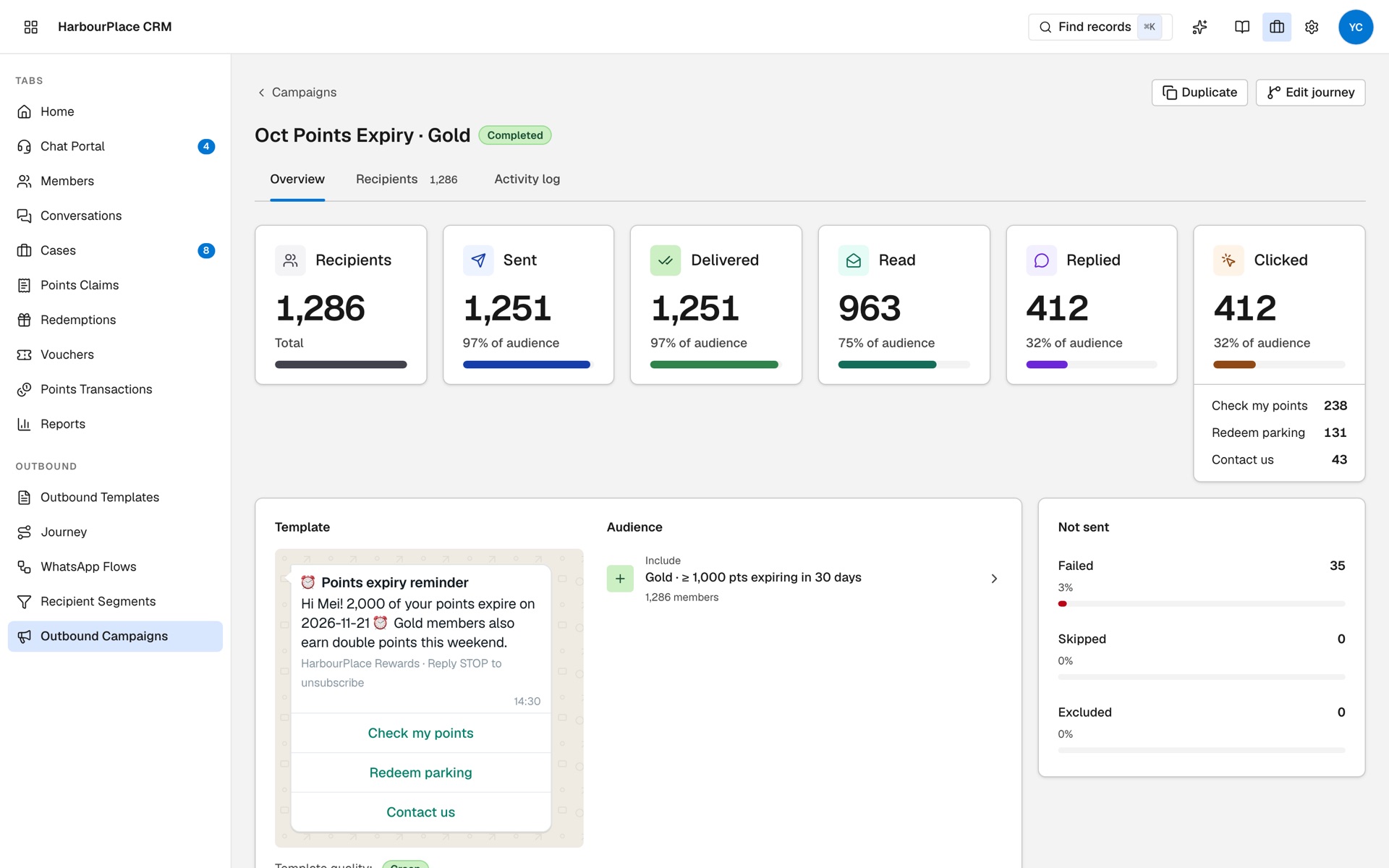Open the book documentation icon
This screenshot has width=1389, height=868.
coord(1242,27)
